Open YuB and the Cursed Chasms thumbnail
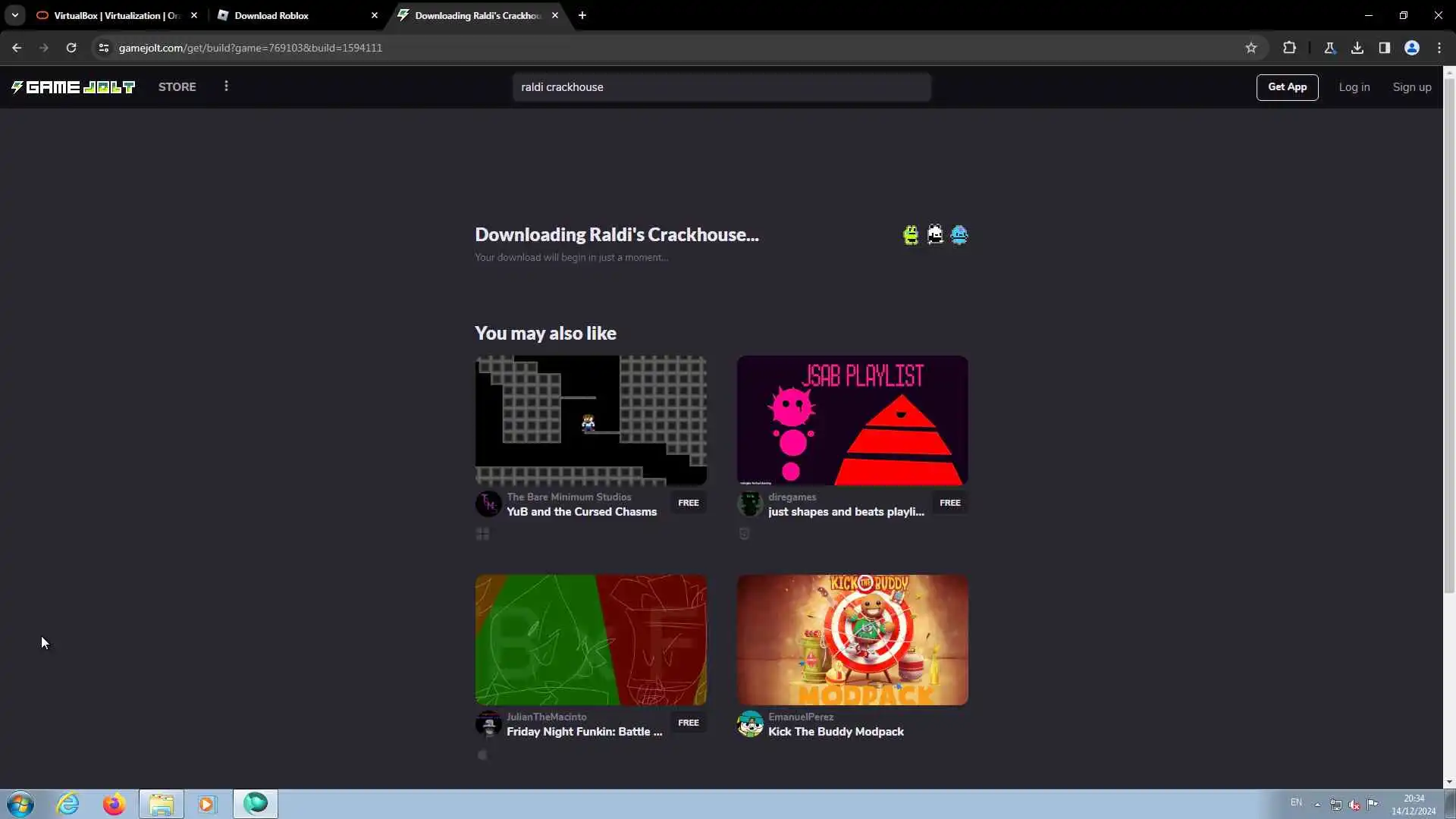The width and height of the screenshot is (1456, 819). (591, 420)
